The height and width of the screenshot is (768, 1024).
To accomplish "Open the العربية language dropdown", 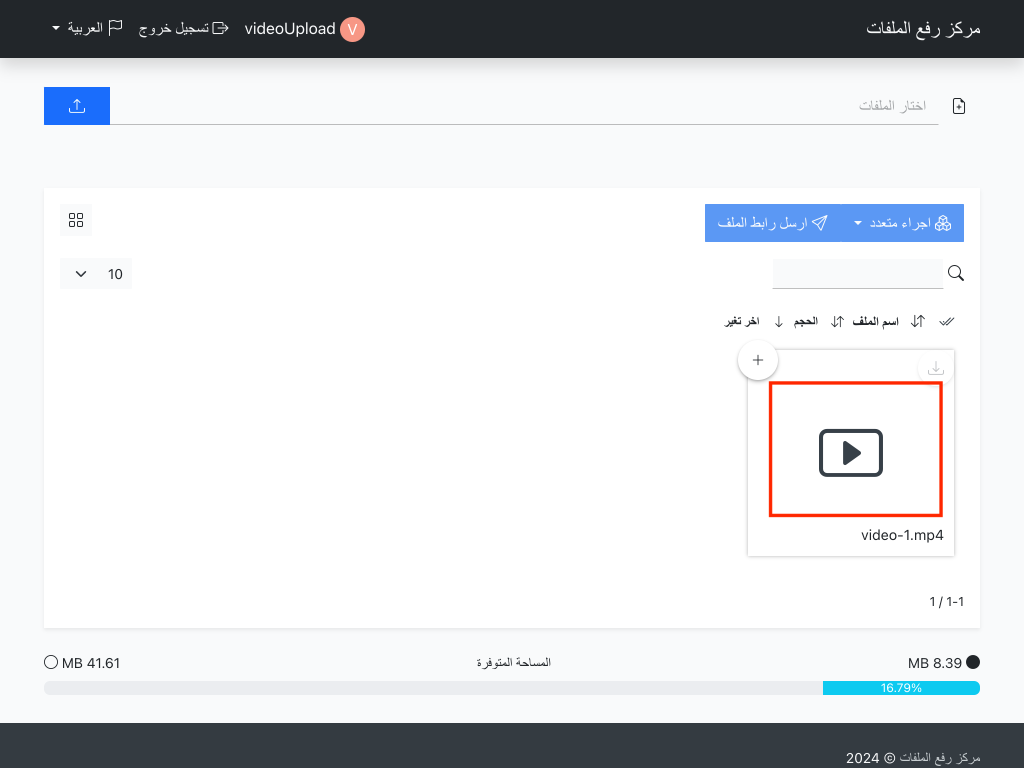I will point(86,28).
